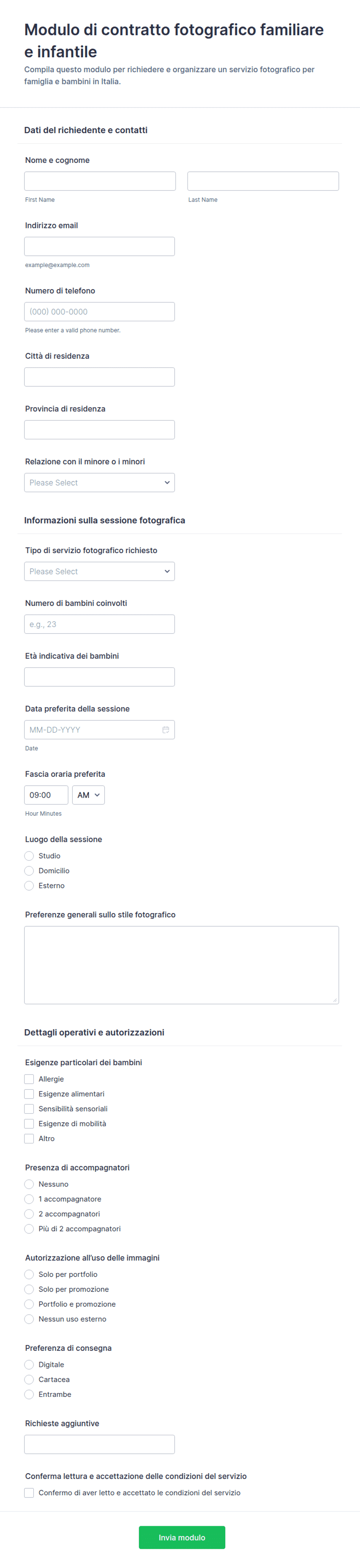Focus the phone number field
The image size is (360, 1568).
pyautogui.click(x=99, y=311)
